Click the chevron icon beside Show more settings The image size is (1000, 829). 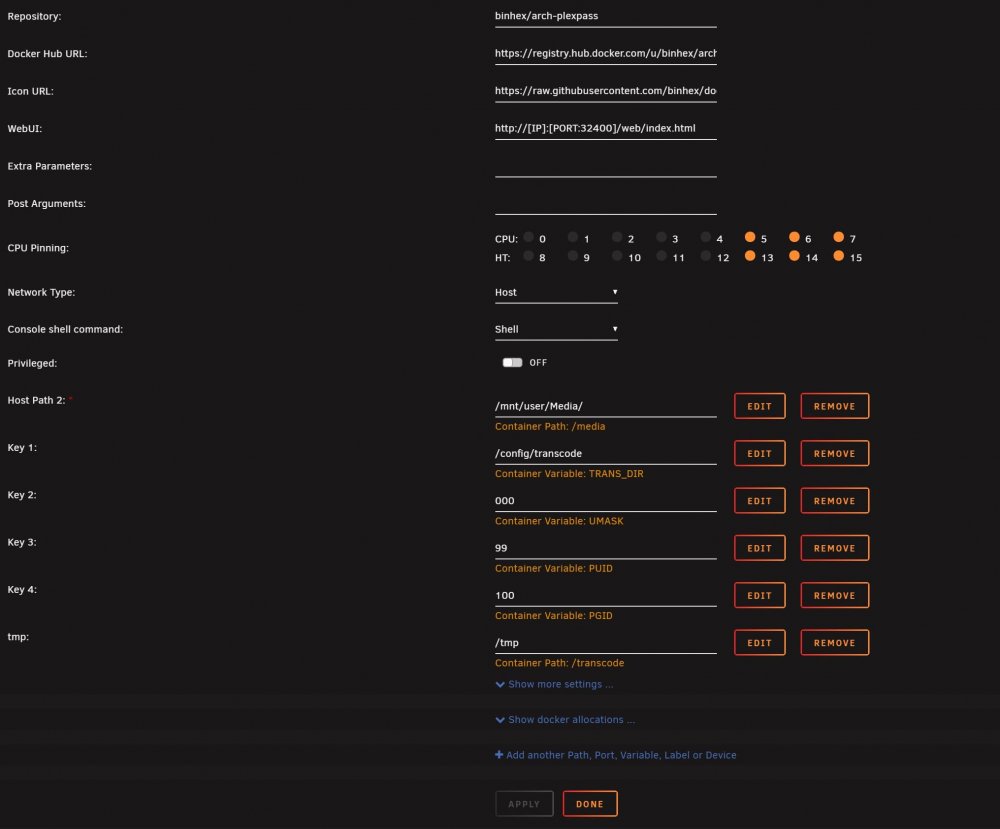click(x=500, y=685)
